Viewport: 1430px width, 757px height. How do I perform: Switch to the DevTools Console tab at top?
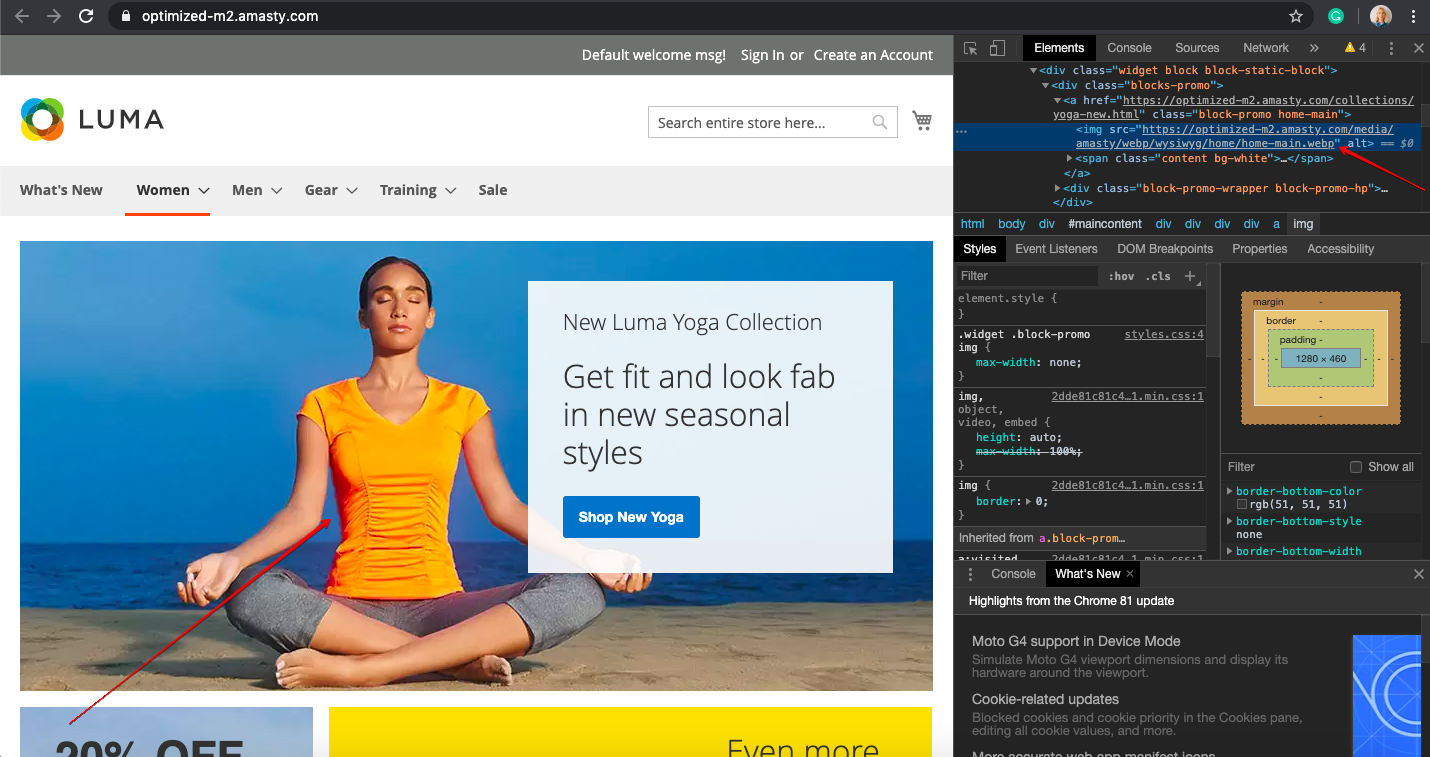(1129, 48)
